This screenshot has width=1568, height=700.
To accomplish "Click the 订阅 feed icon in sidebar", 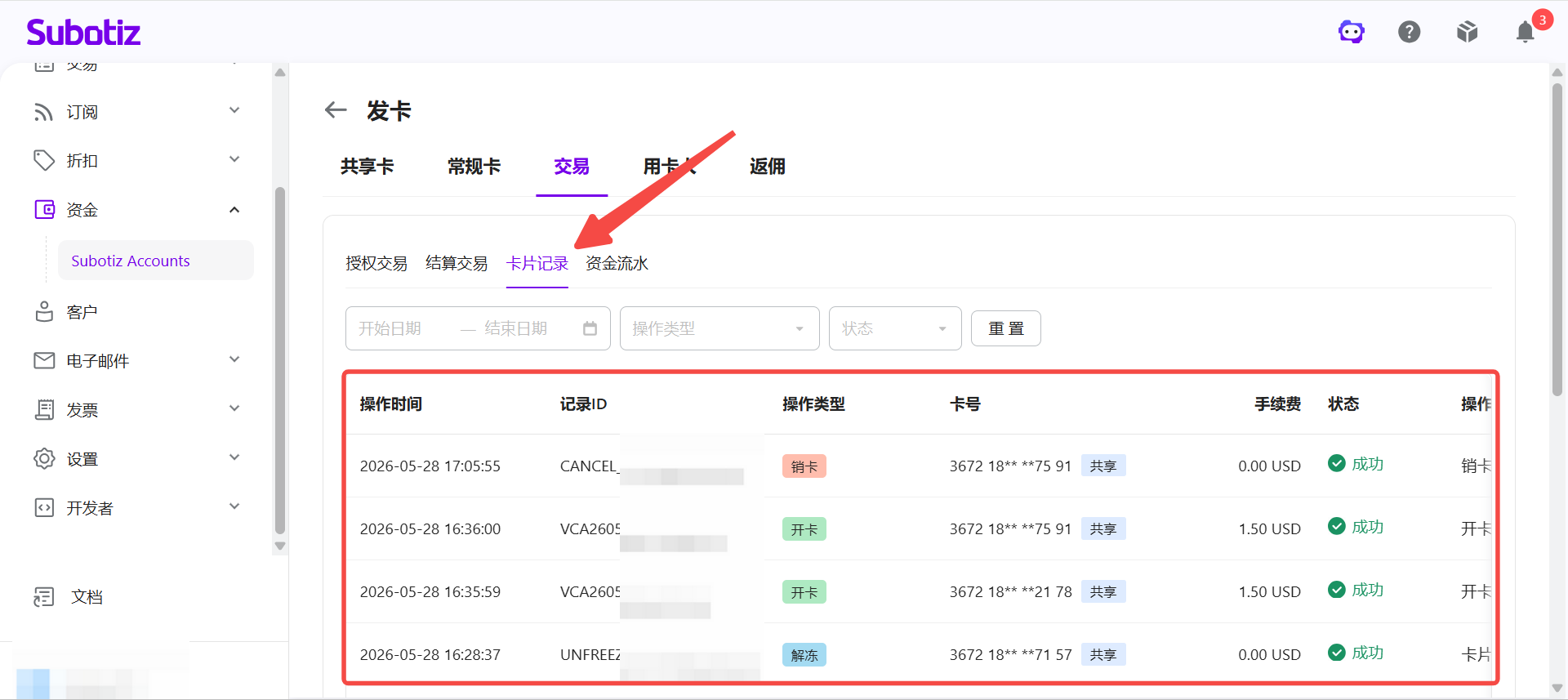I will point(44,112).
